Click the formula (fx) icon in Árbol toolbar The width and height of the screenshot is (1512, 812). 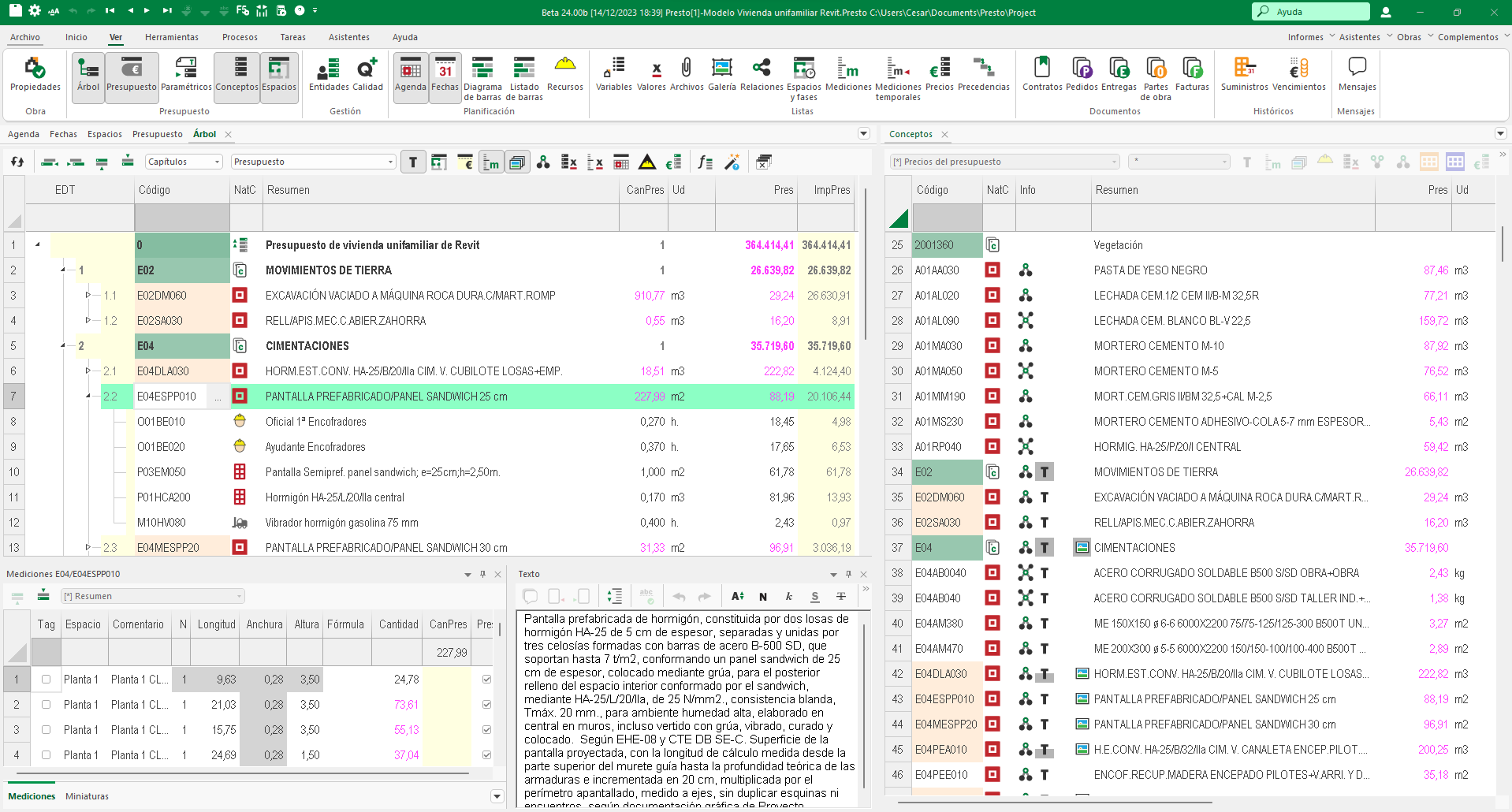[x=705, y=162]
